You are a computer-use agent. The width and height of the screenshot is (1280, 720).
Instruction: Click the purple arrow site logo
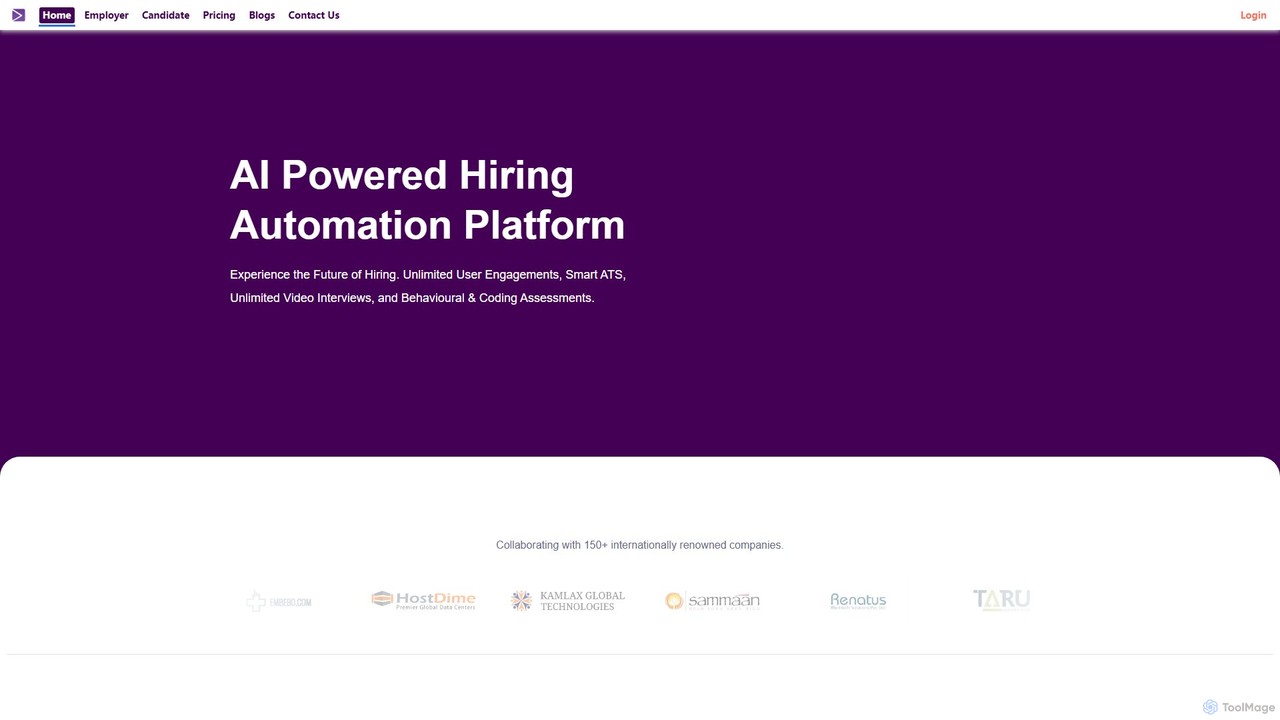tap(18, 15)
